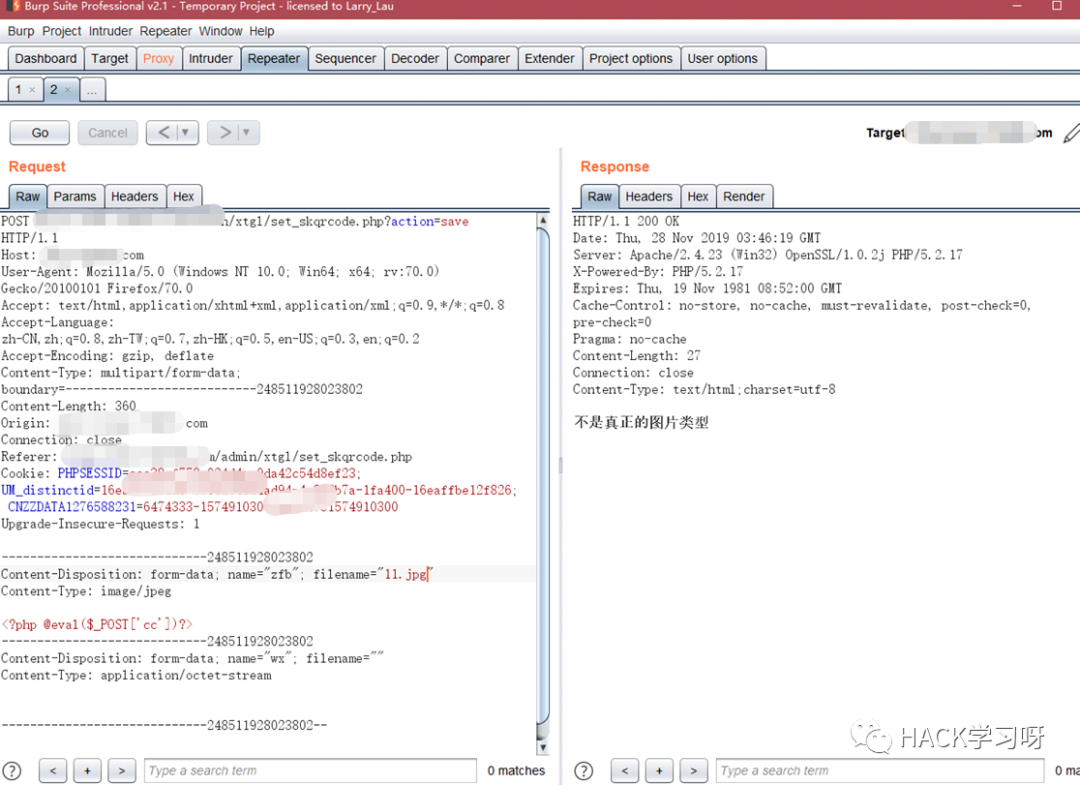Open the Extender tab
The image size is (1080, 785).
[x=549, y=59]
